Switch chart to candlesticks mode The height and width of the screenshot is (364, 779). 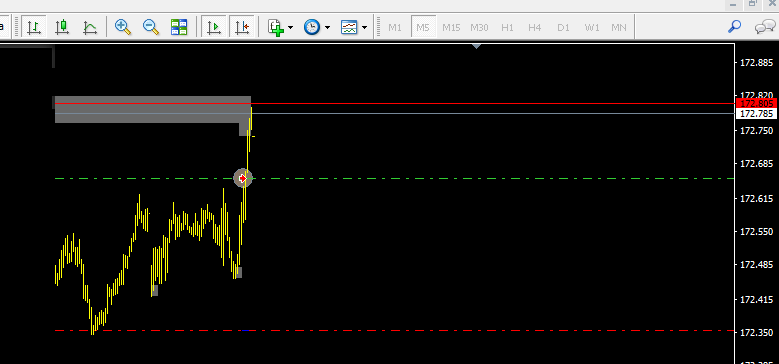(x=62, y=27)
